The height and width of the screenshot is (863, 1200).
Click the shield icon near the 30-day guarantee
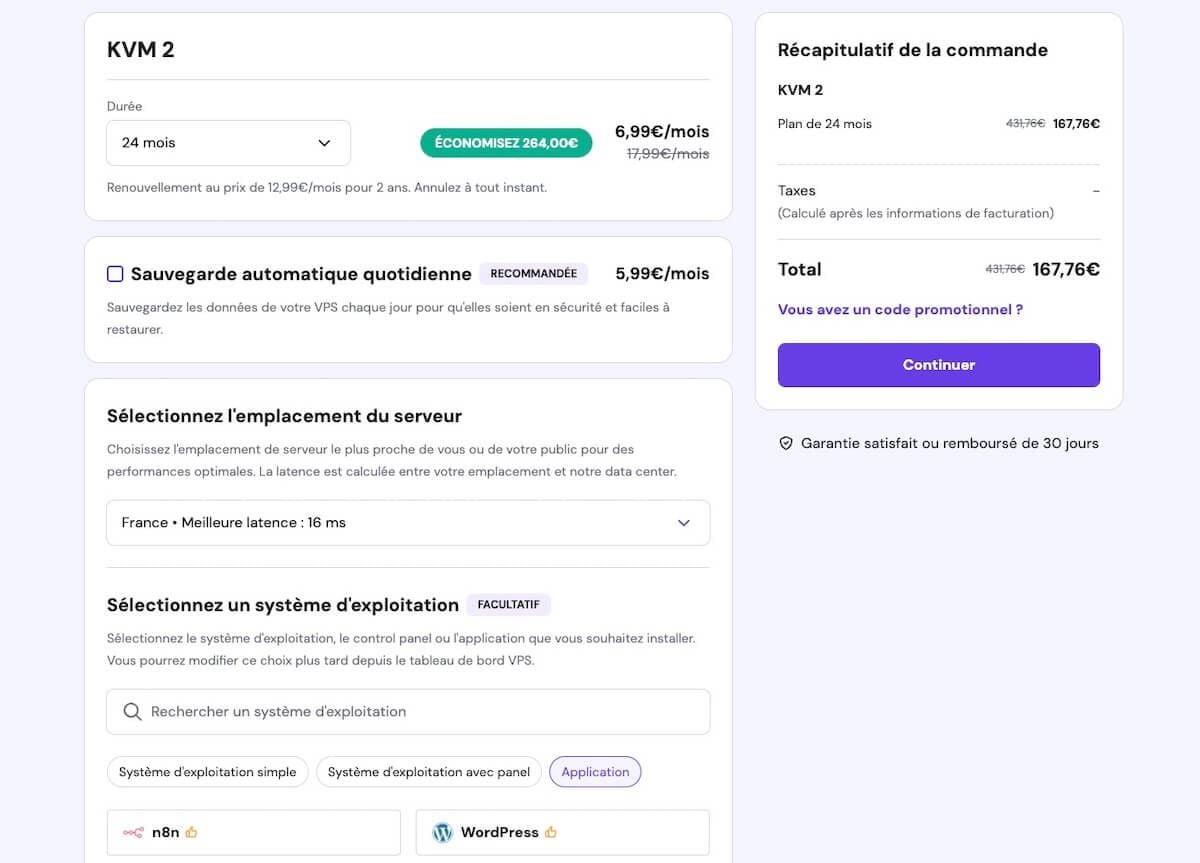point(786,443)
